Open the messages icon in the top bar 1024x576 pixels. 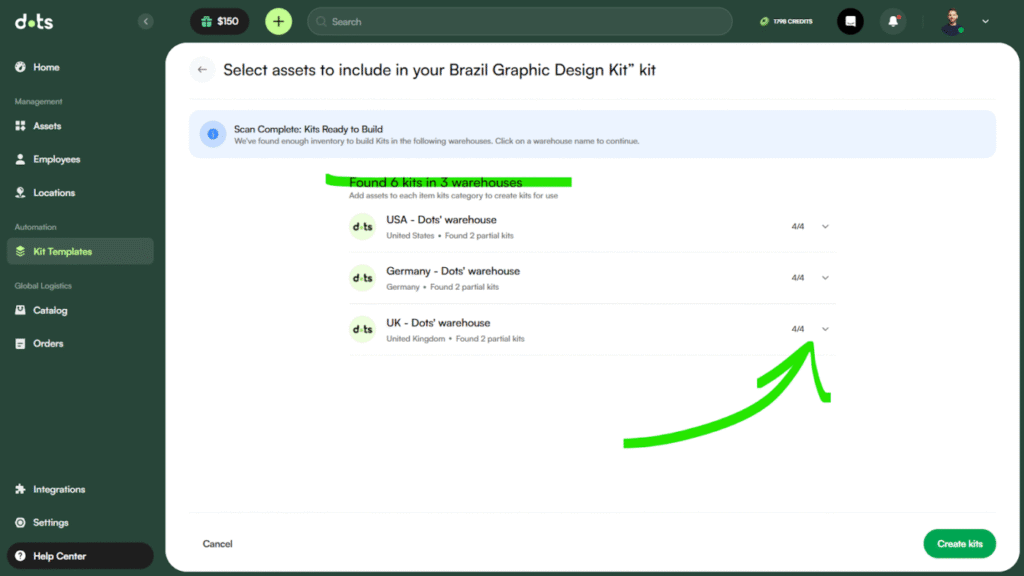click(850, 21)
